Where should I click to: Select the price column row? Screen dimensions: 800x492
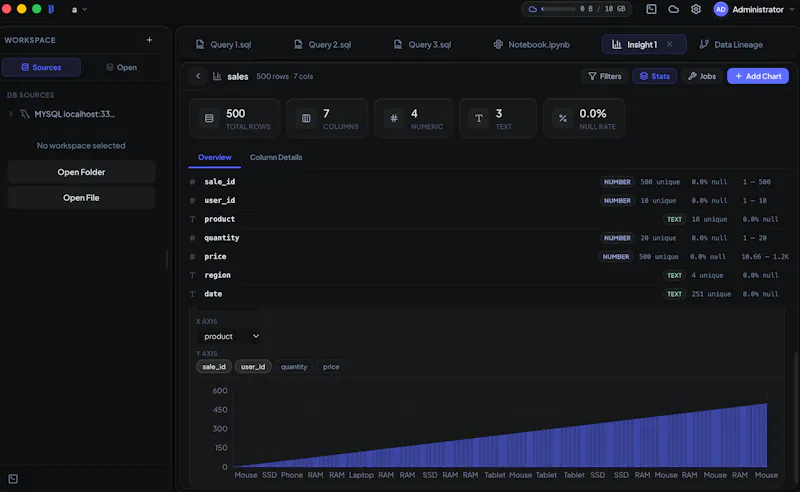(x=489, y=257)
